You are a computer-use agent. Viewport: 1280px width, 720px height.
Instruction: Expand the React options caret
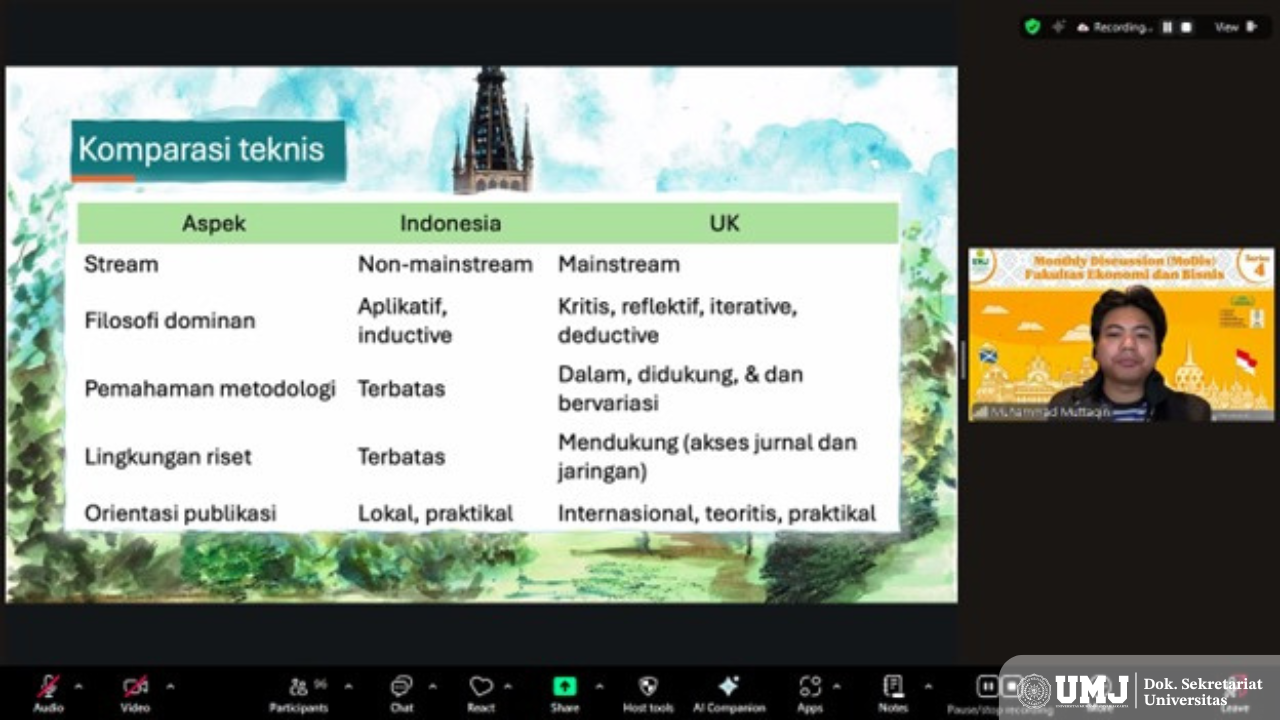pos(507,686)
